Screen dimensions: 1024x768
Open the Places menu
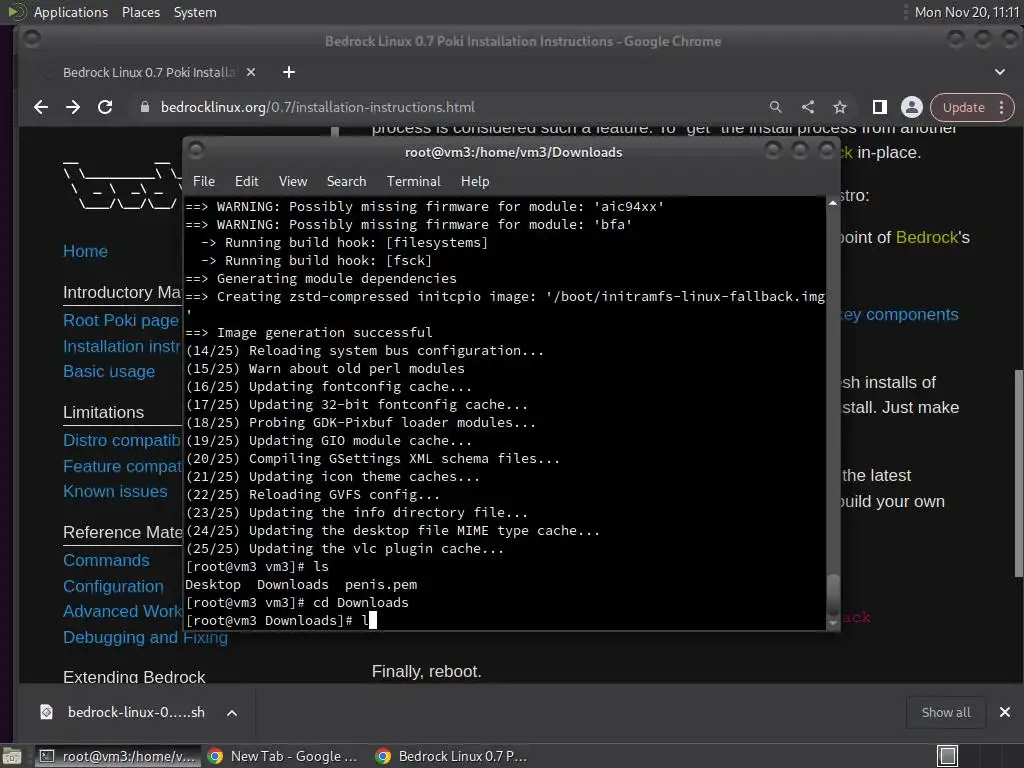point(140,12)
